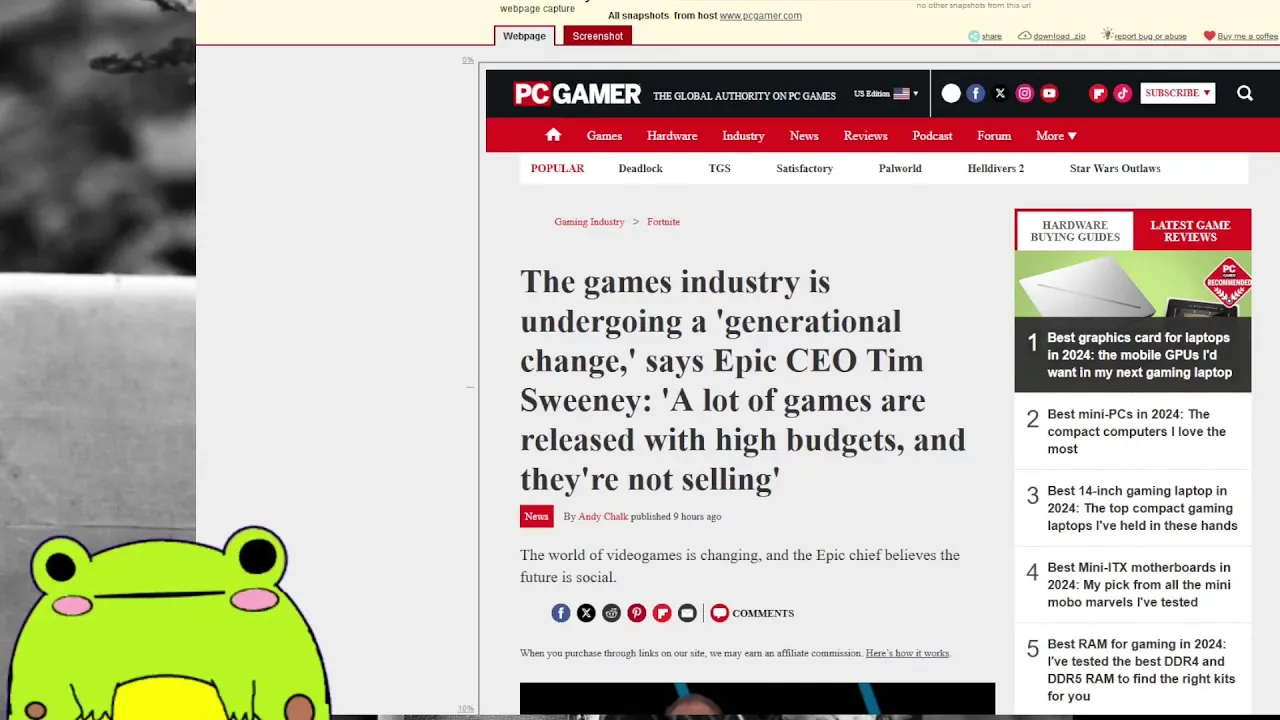Click the article headline text

[x=743, y=380]
